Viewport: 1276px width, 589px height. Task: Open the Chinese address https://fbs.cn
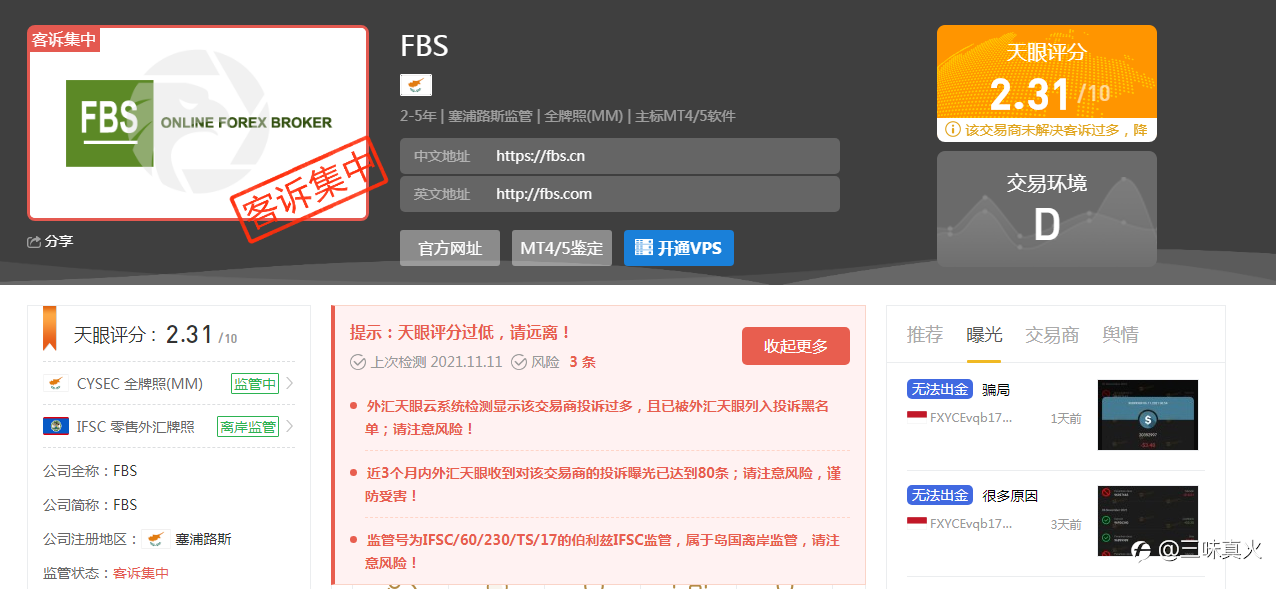click(x=620, y=156)
